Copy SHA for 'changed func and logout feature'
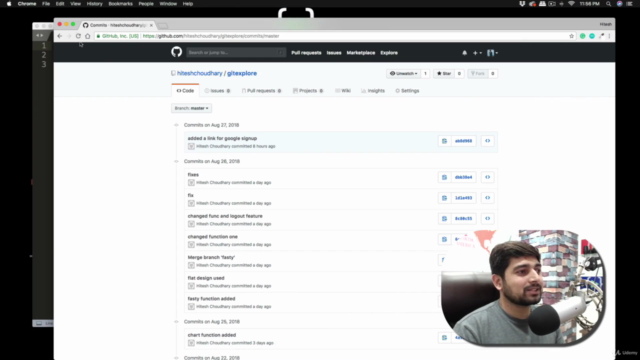Screen dimensions: 640x360 (444, 218)
